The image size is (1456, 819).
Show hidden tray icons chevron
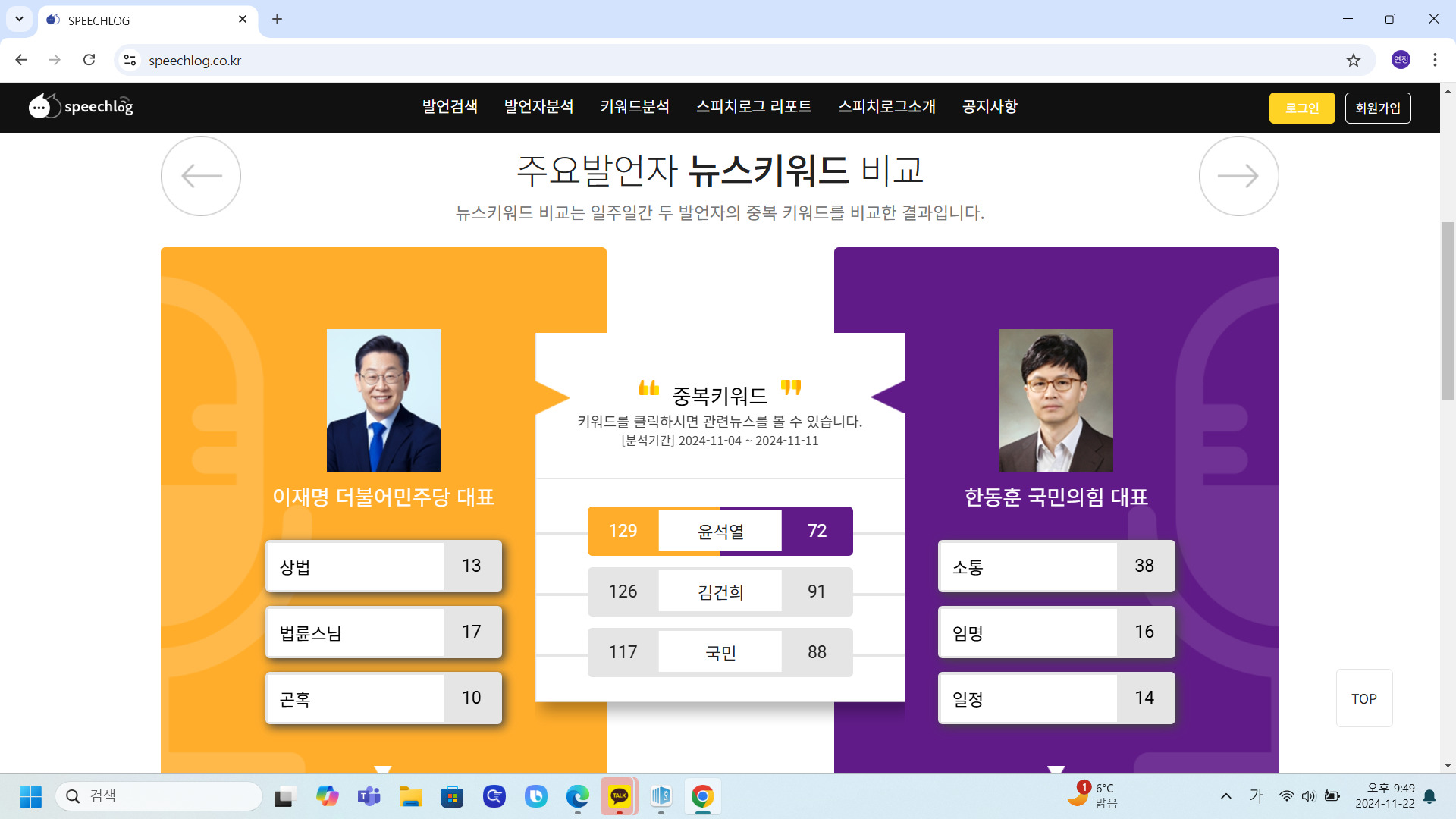[1226, 796]
